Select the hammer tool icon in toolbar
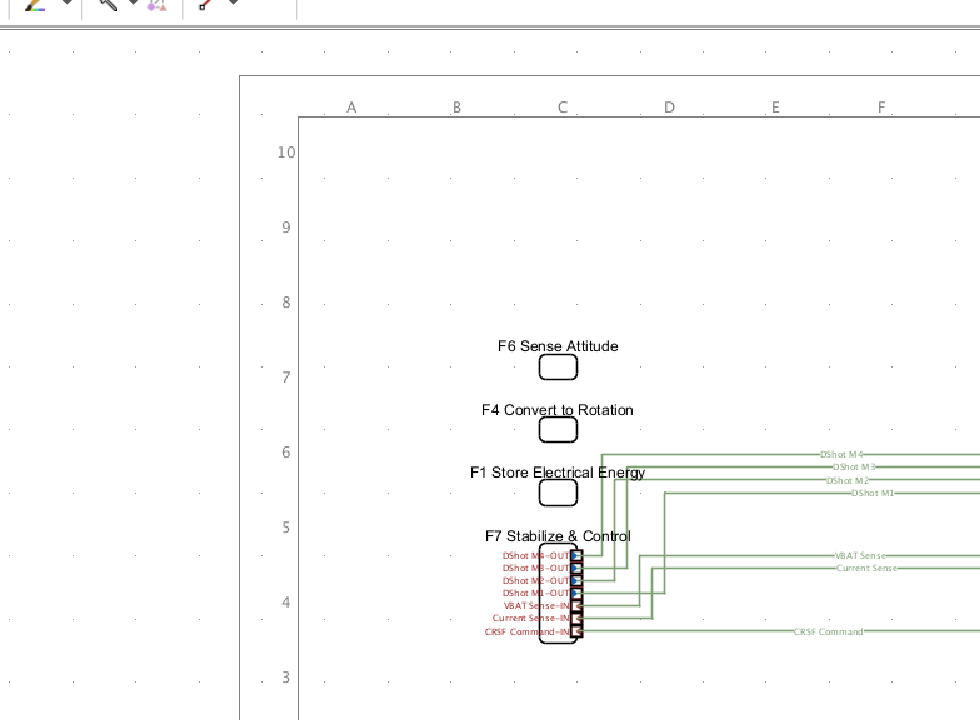 [x=109, y=4]
